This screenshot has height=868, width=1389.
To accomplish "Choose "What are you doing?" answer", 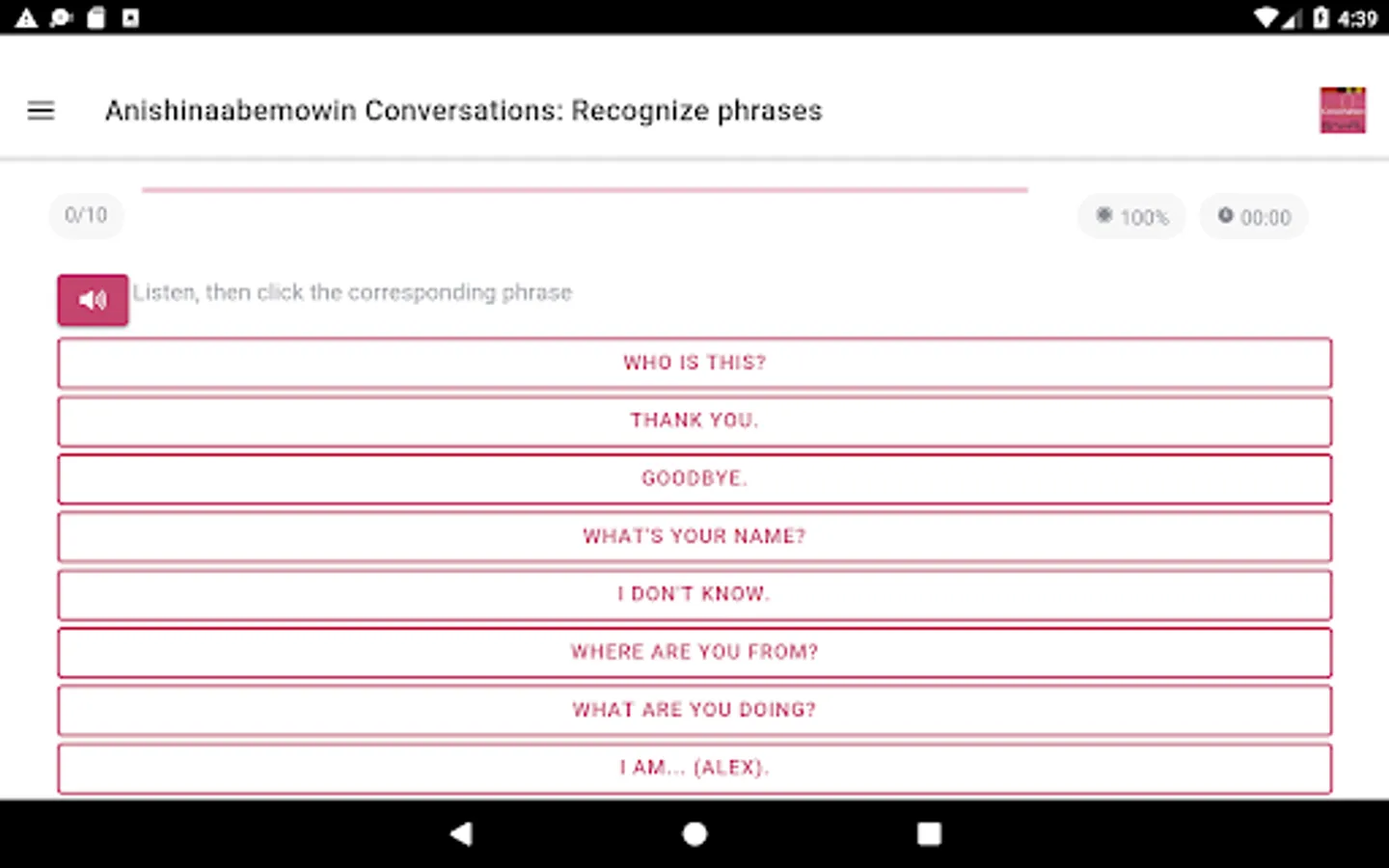I will pyautogui.click(x=694, y=710).
